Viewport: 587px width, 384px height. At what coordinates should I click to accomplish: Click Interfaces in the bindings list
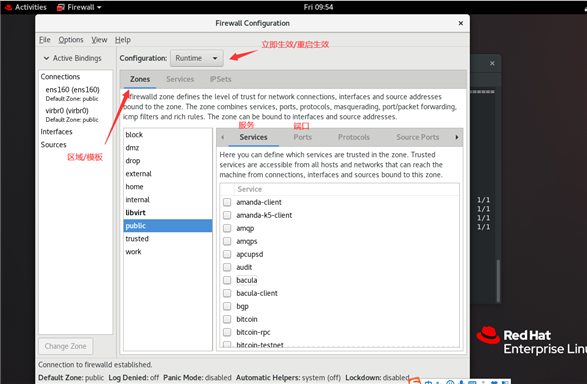click(x=57, y=132)
